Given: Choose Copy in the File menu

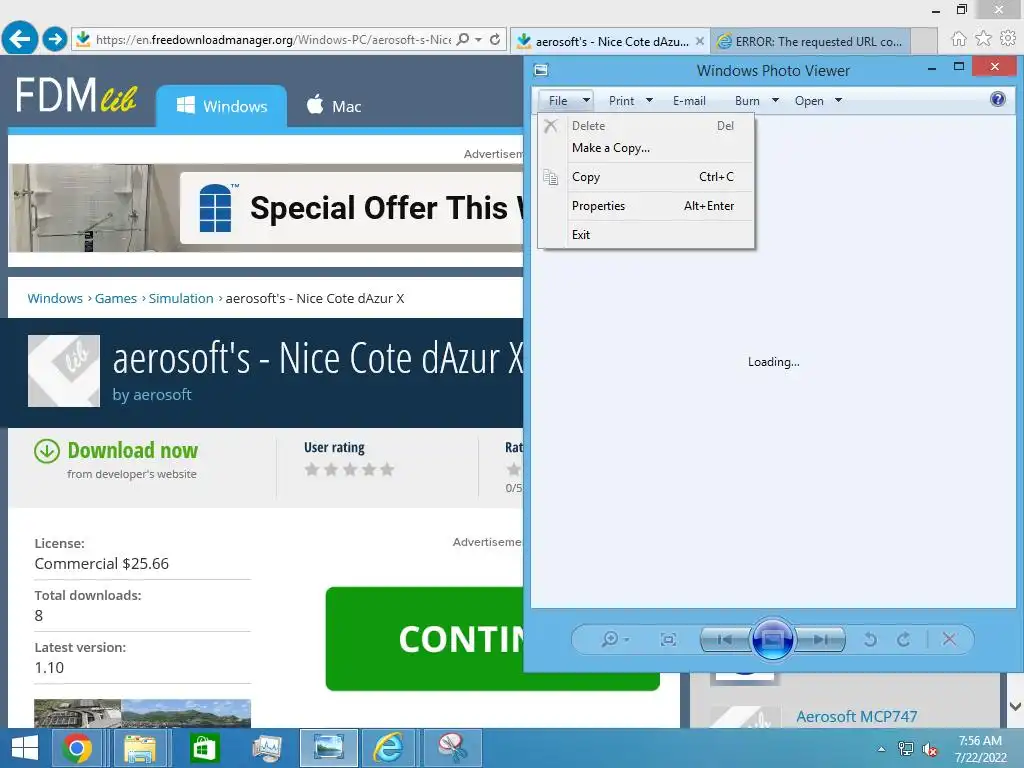Looking at the screenshot, I should (x=647, y=177).
